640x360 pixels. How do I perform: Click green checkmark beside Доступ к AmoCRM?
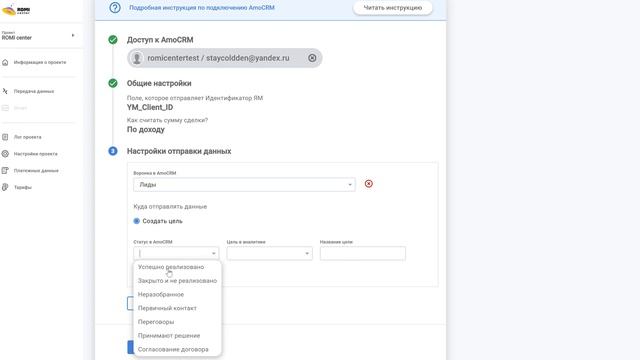tap(113, 40)
